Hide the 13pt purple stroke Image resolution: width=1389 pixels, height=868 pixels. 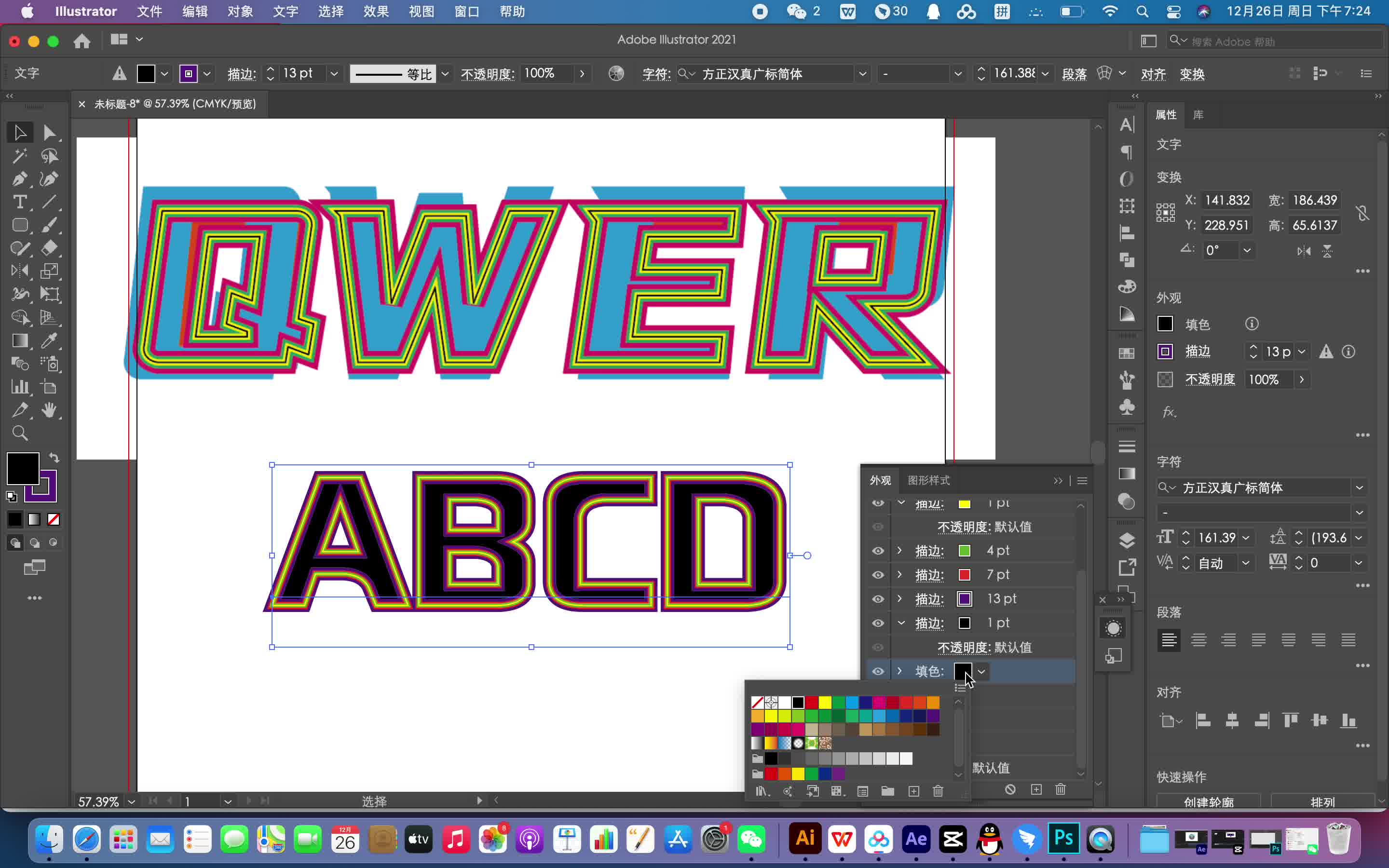tap(878, 599)
